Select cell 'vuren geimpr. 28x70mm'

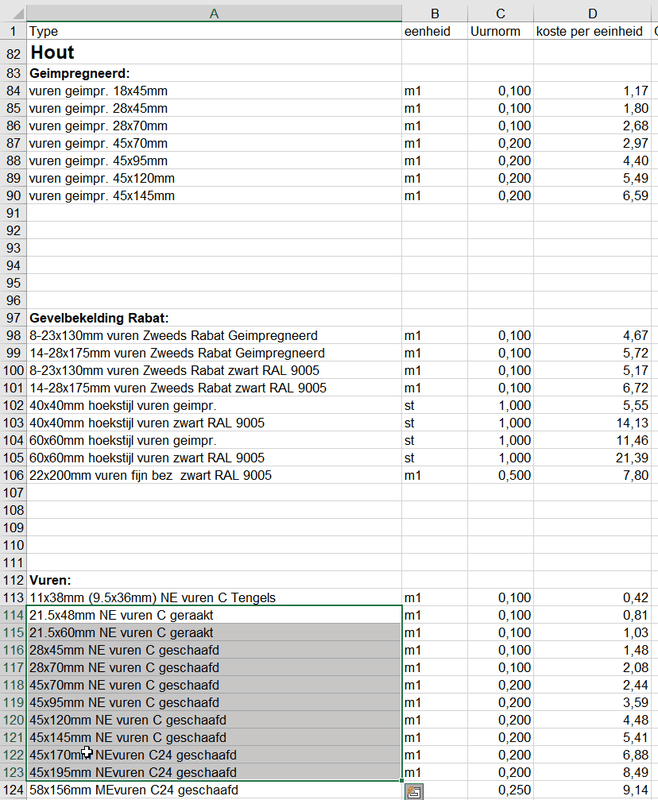pos(214,126)
